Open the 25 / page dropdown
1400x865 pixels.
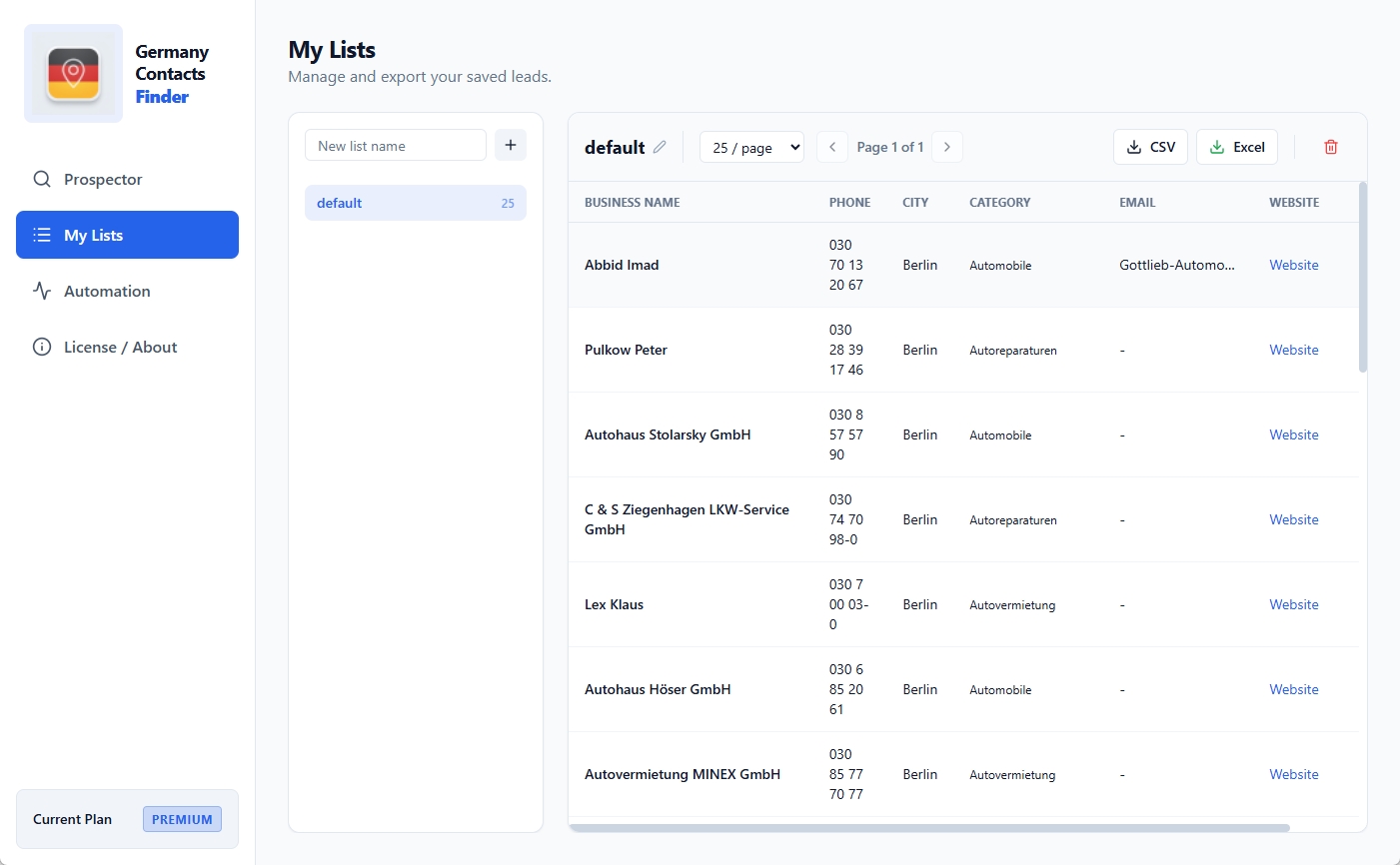(751, 147)
